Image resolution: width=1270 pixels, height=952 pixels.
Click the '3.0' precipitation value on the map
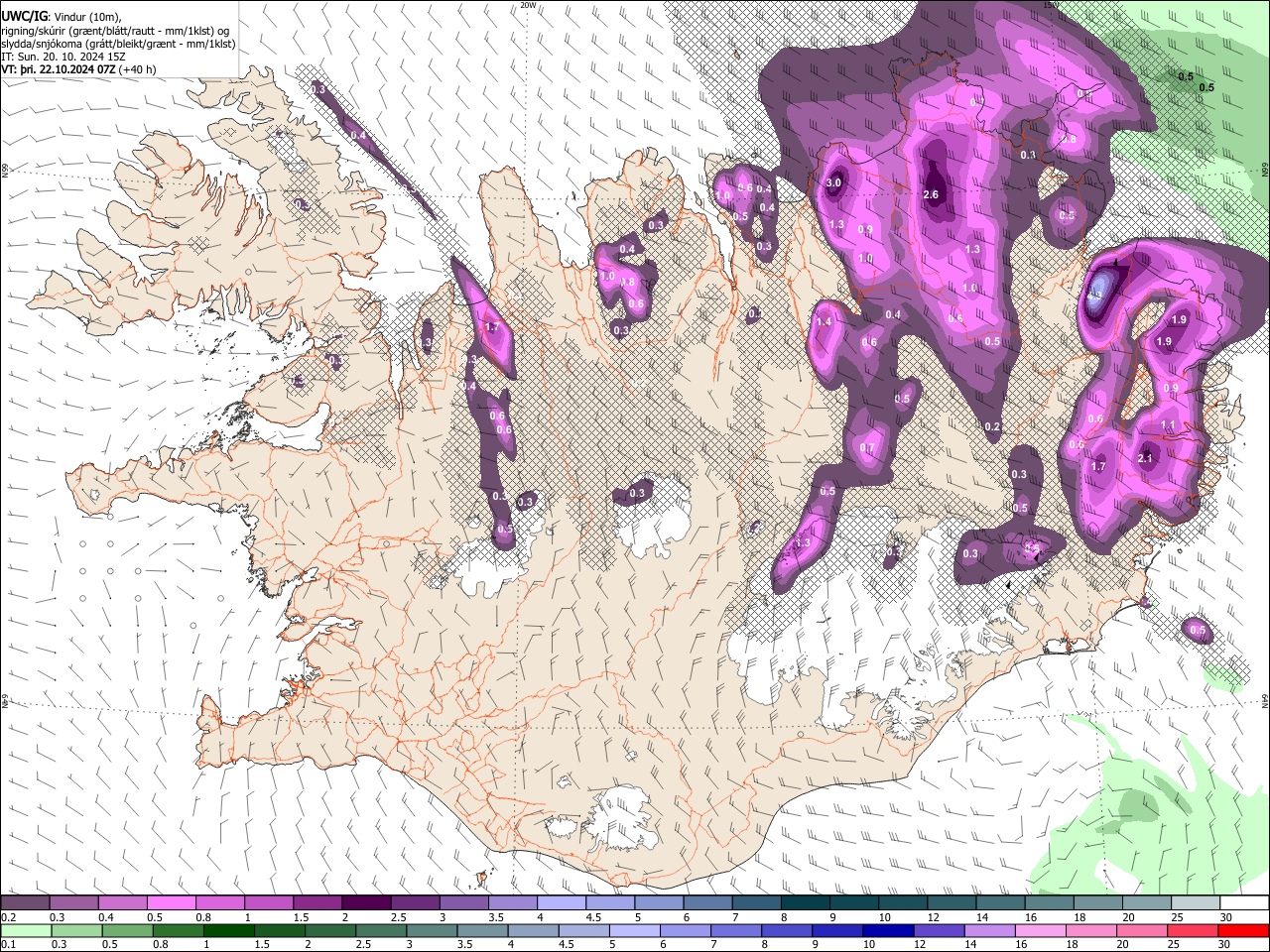point(833,182)
